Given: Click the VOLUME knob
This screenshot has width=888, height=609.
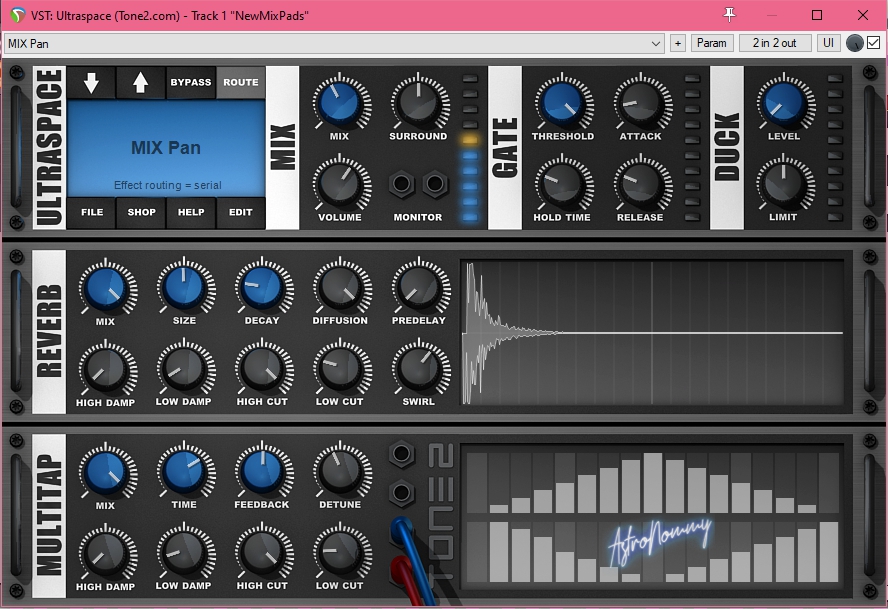Looking at the screenshot, I should pos(339,185).
